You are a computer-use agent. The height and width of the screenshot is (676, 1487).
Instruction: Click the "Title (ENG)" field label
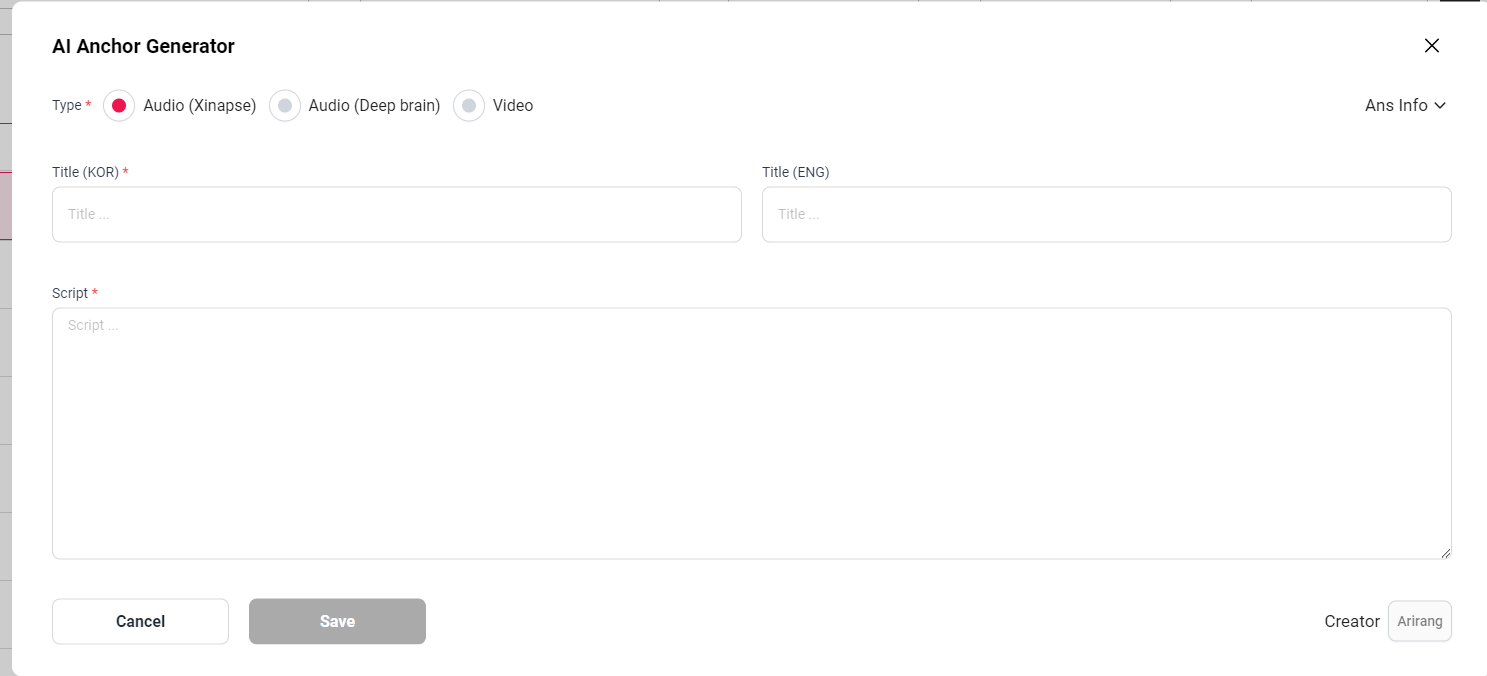[795, 172]
